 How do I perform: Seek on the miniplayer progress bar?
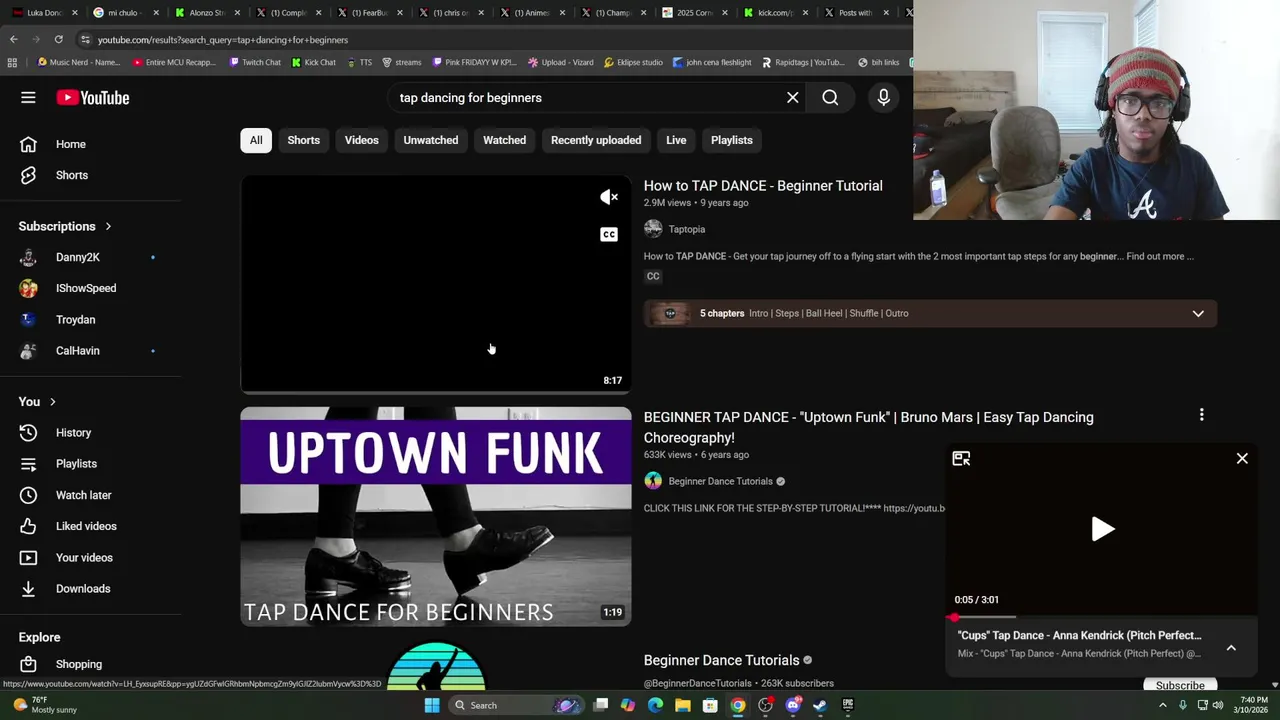coord(1101,617)
